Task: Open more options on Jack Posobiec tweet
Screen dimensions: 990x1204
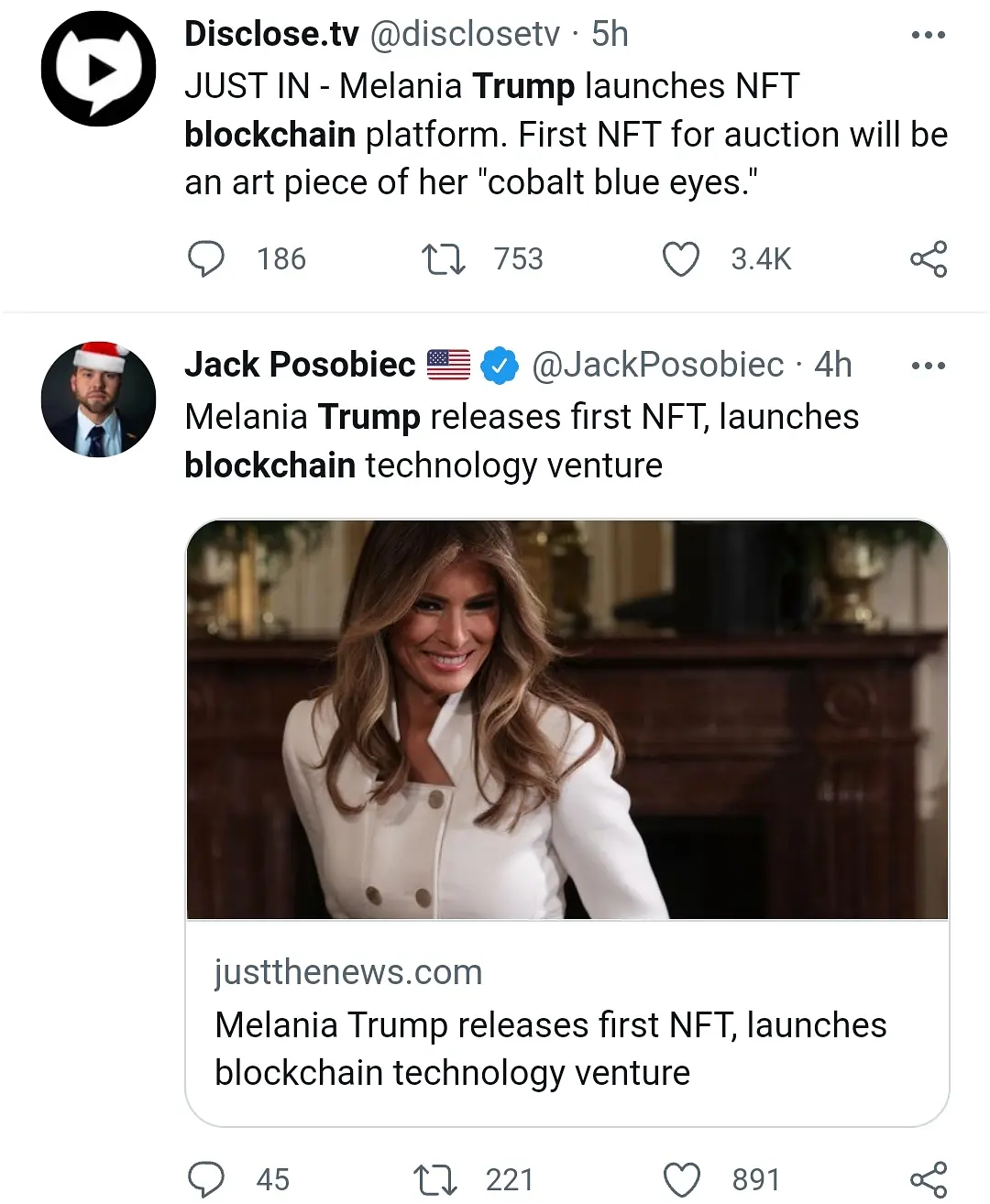Action: [928, 366]
